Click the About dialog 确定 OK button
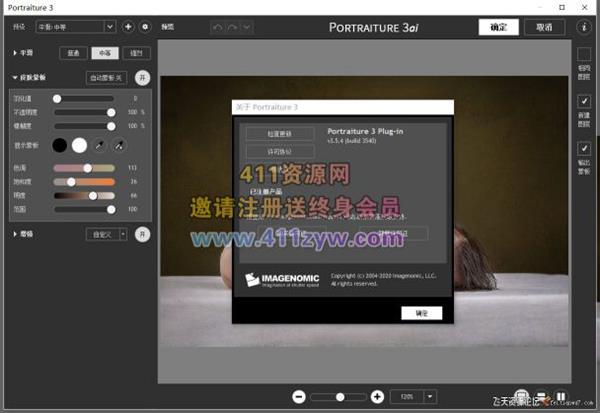 [422, 313]
